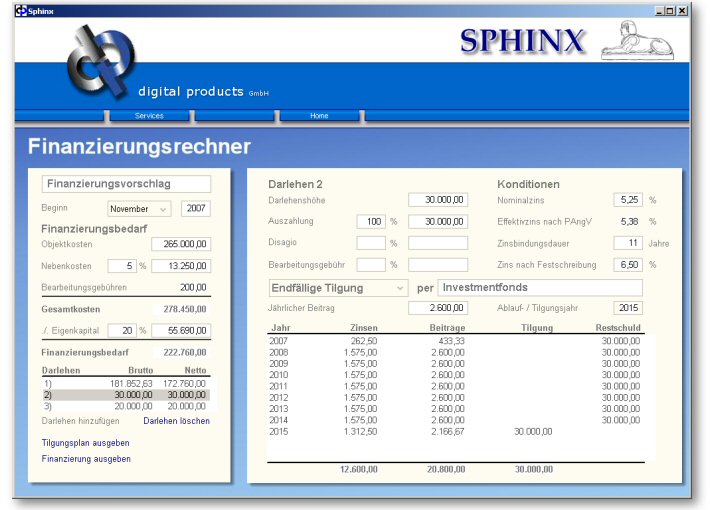Click the Nominalzins field showing 5,25

[x=628, y=200]
